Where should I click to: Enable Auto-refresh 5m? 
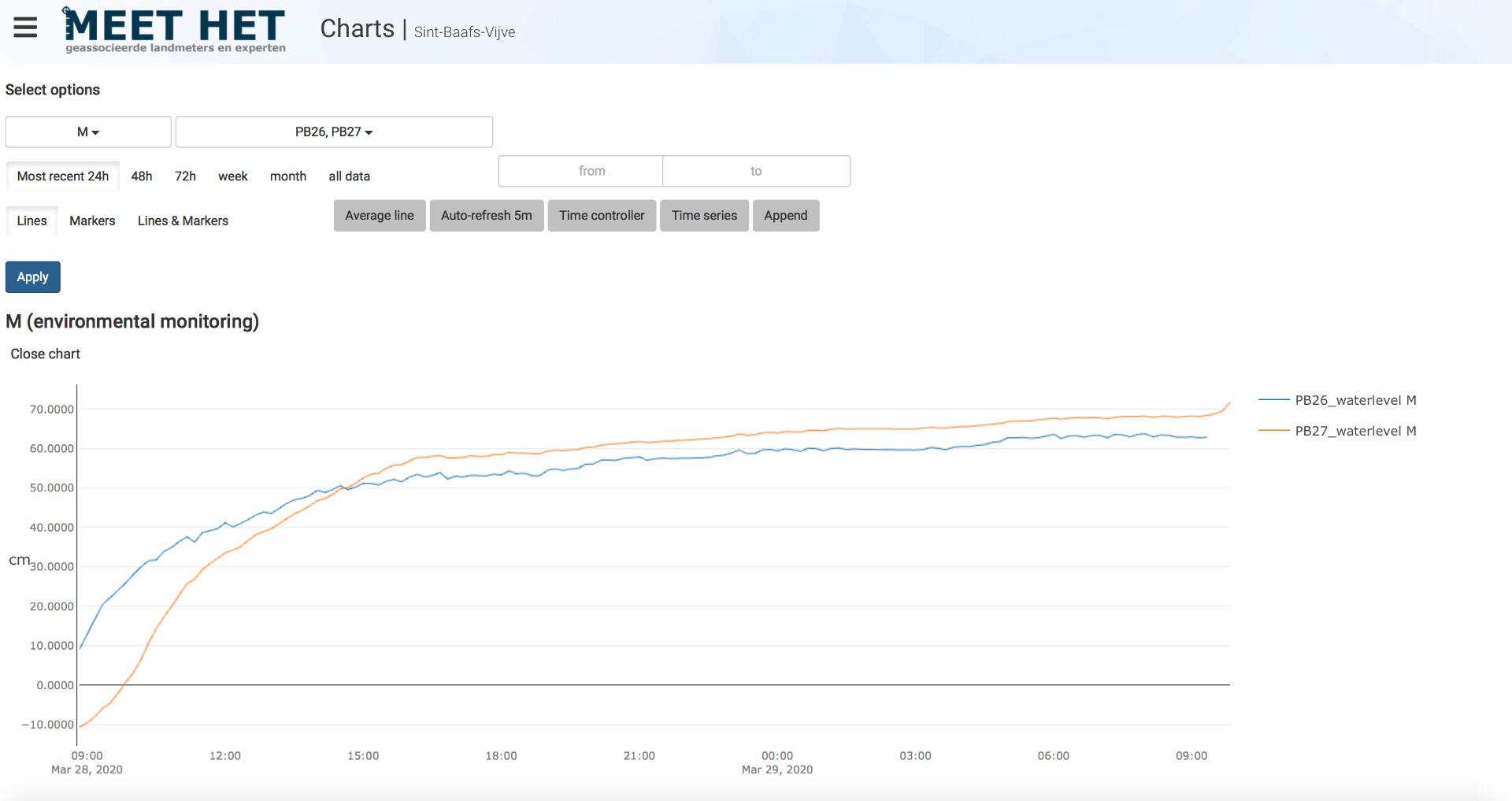pyautogui.click(x=487, y=216)
